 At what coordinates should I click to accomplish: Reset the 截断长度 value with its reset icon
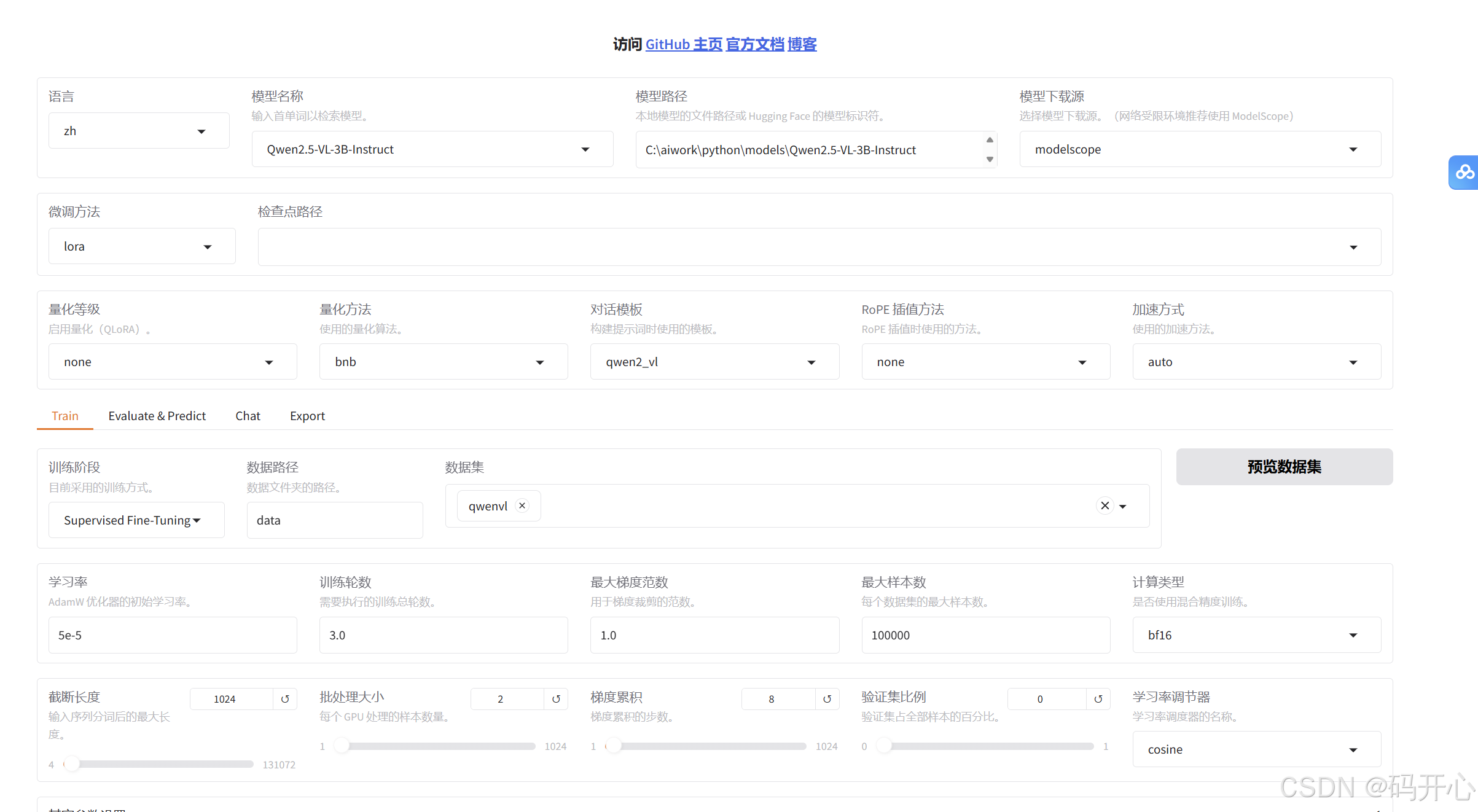coord(285,699)
